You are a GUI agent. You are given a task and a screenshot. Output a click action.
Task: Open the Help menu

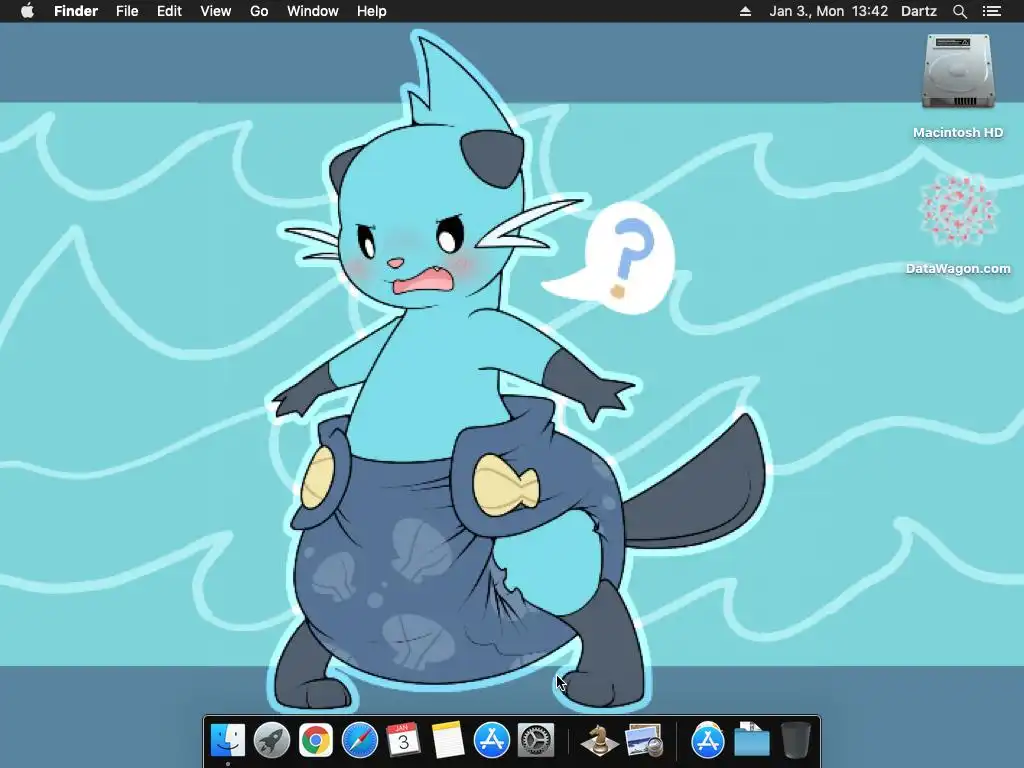click(x=372, y=11)
